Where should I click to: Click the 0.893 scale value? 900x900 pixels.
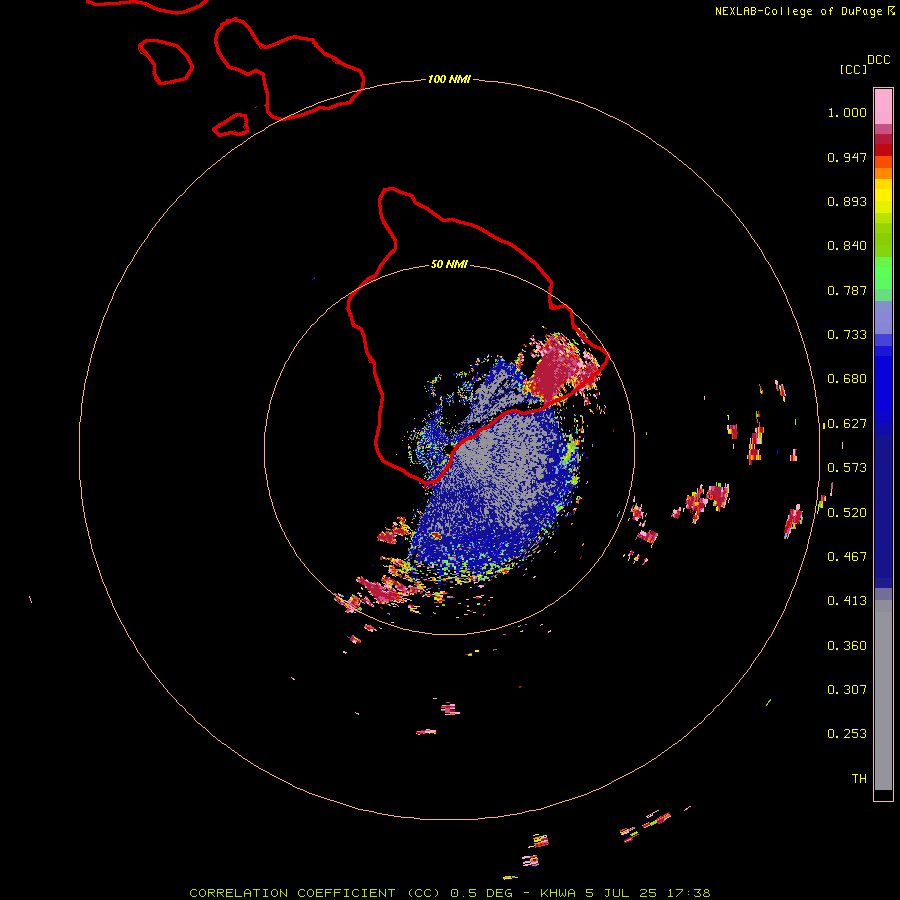point(847,201)
